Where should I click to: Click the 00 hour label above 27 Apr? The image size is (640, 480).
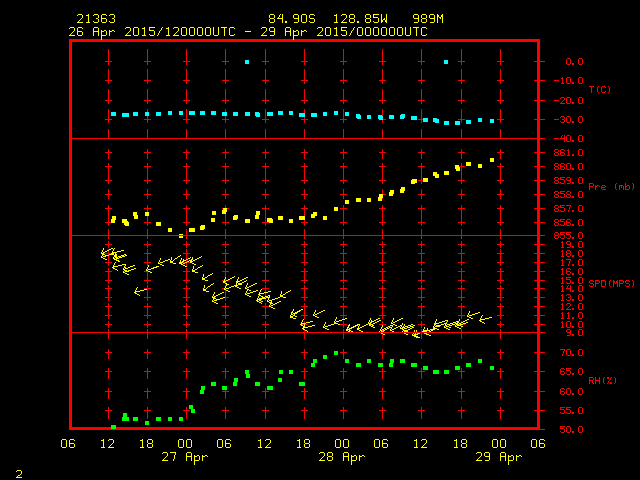[x=185, y=444]
